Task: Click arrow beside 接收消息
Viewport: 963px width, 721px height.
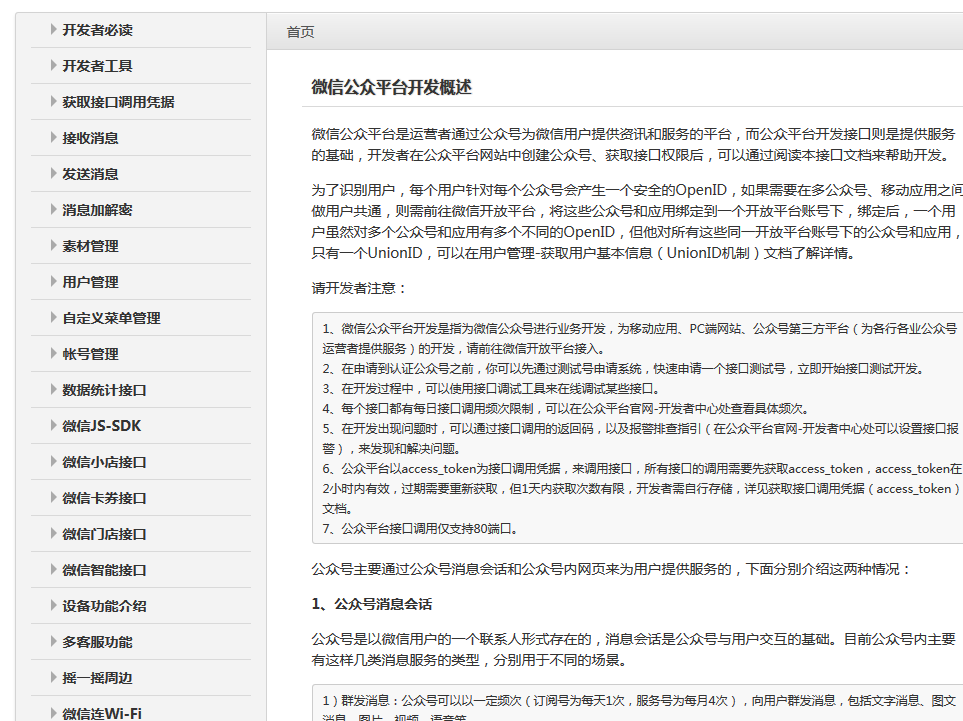Action: (x=54, y=138)
